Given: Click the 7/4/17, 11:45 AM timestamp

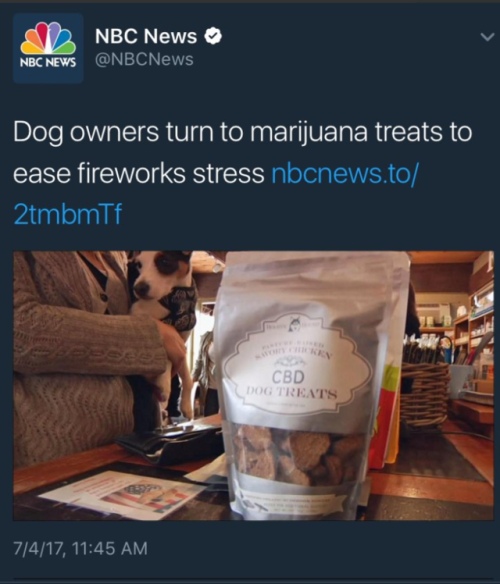Looking at the screenshot, I should pos(80,549).
